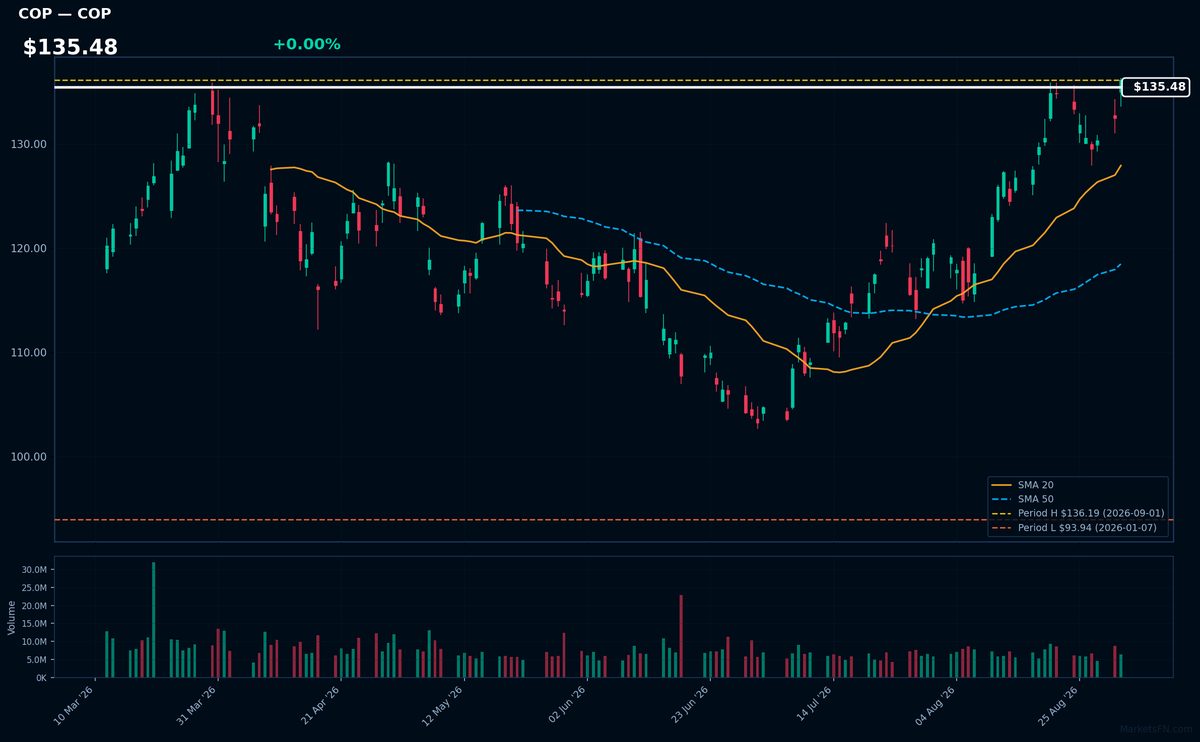The width and height of the screenshot is (1200, 742).
Task: Click the 5.0M volume axis label
Action: click(x=37, y=660)
